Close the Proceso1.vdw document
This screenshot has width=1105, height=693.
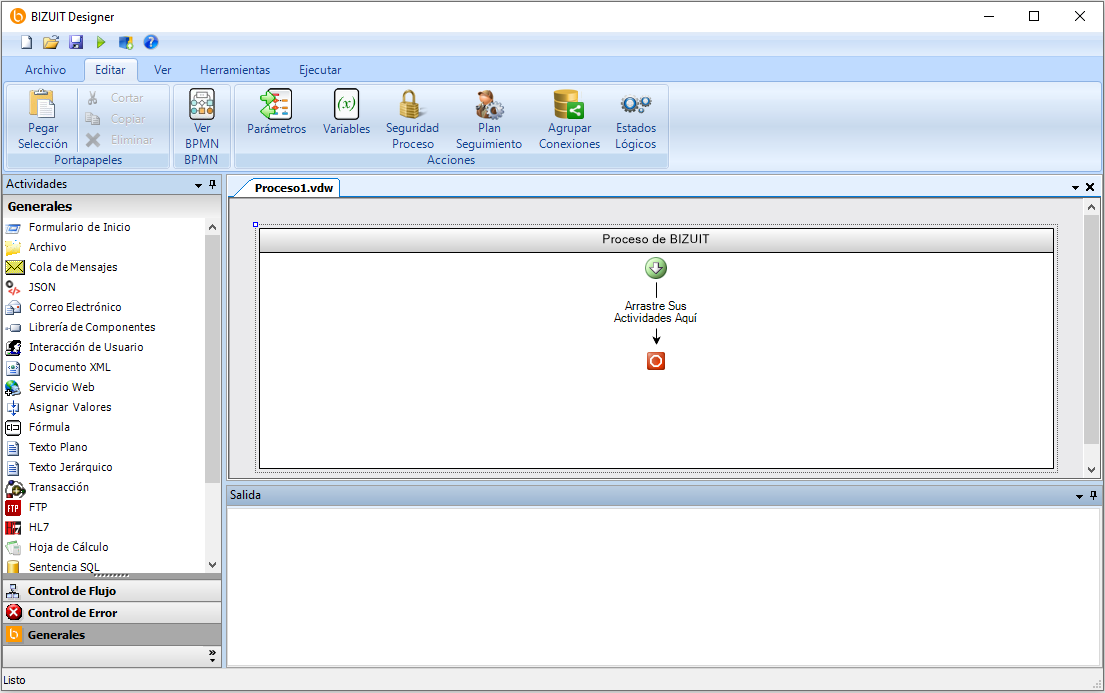(1090, 187)
